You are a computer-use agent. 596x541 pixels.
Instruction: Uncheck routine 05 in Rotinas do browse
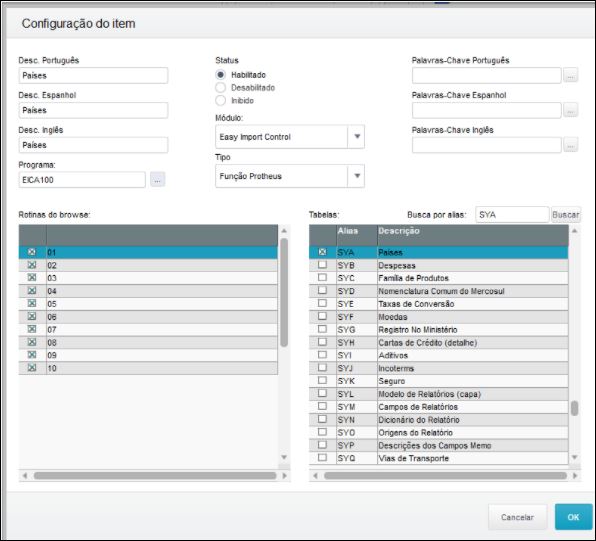pos(32,303)
